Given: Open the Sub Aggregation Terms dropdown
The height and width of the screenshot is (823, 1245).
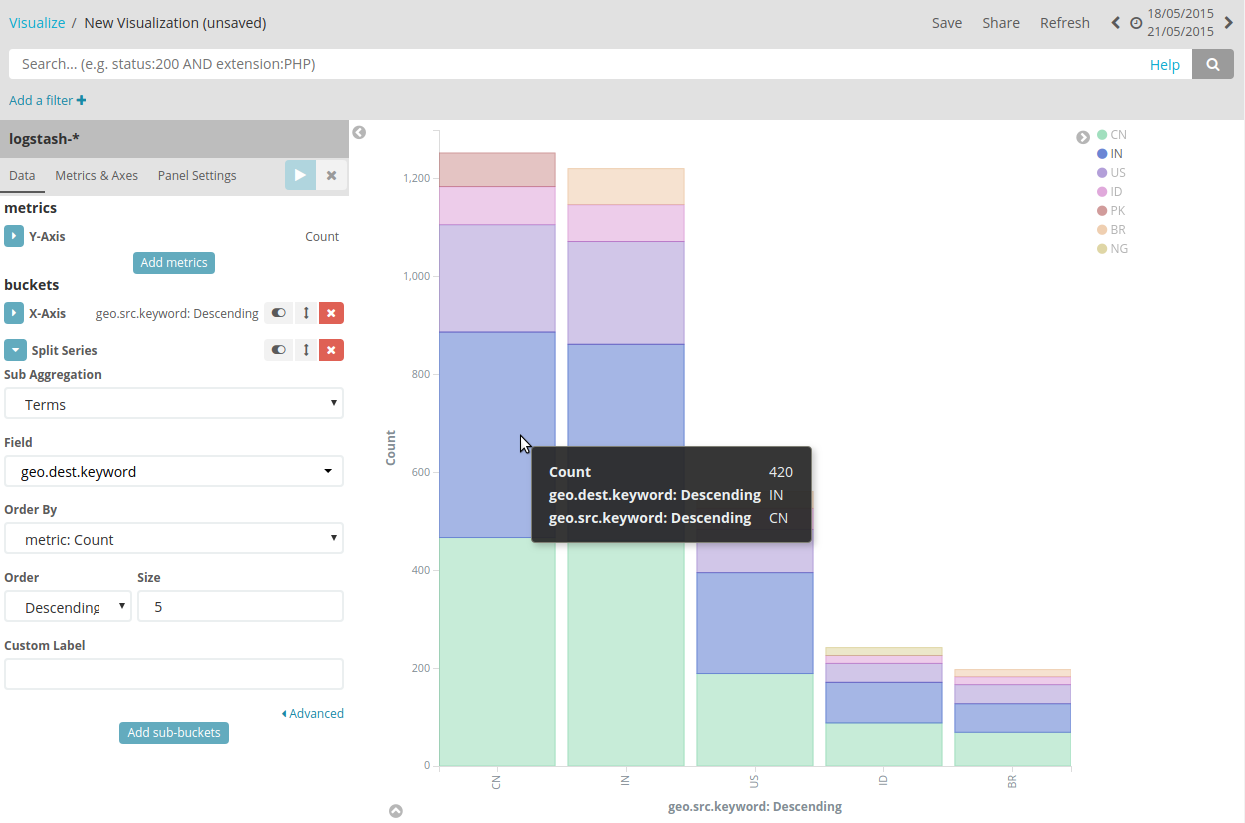Looking at the screenshot, I should tap(174, 404).
